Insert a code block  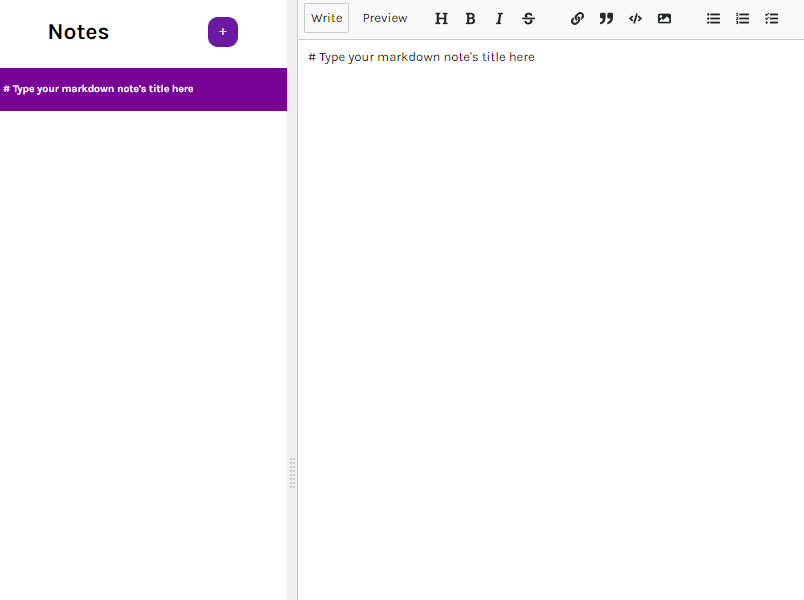(635, 18)
